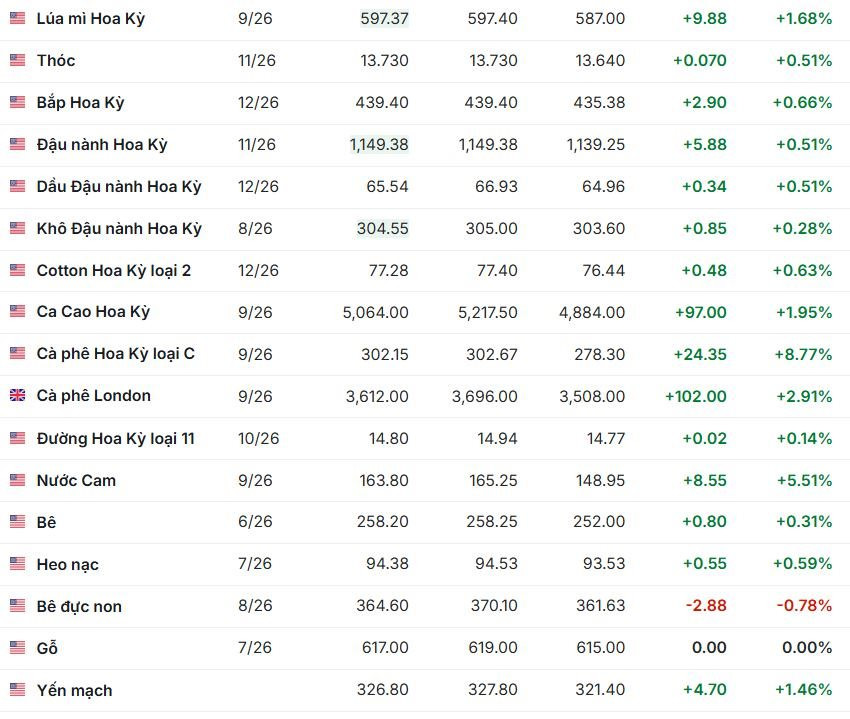Click the flag icon next to Nước Cam
Screen dimensions: 850x719
tap(17, 480)
